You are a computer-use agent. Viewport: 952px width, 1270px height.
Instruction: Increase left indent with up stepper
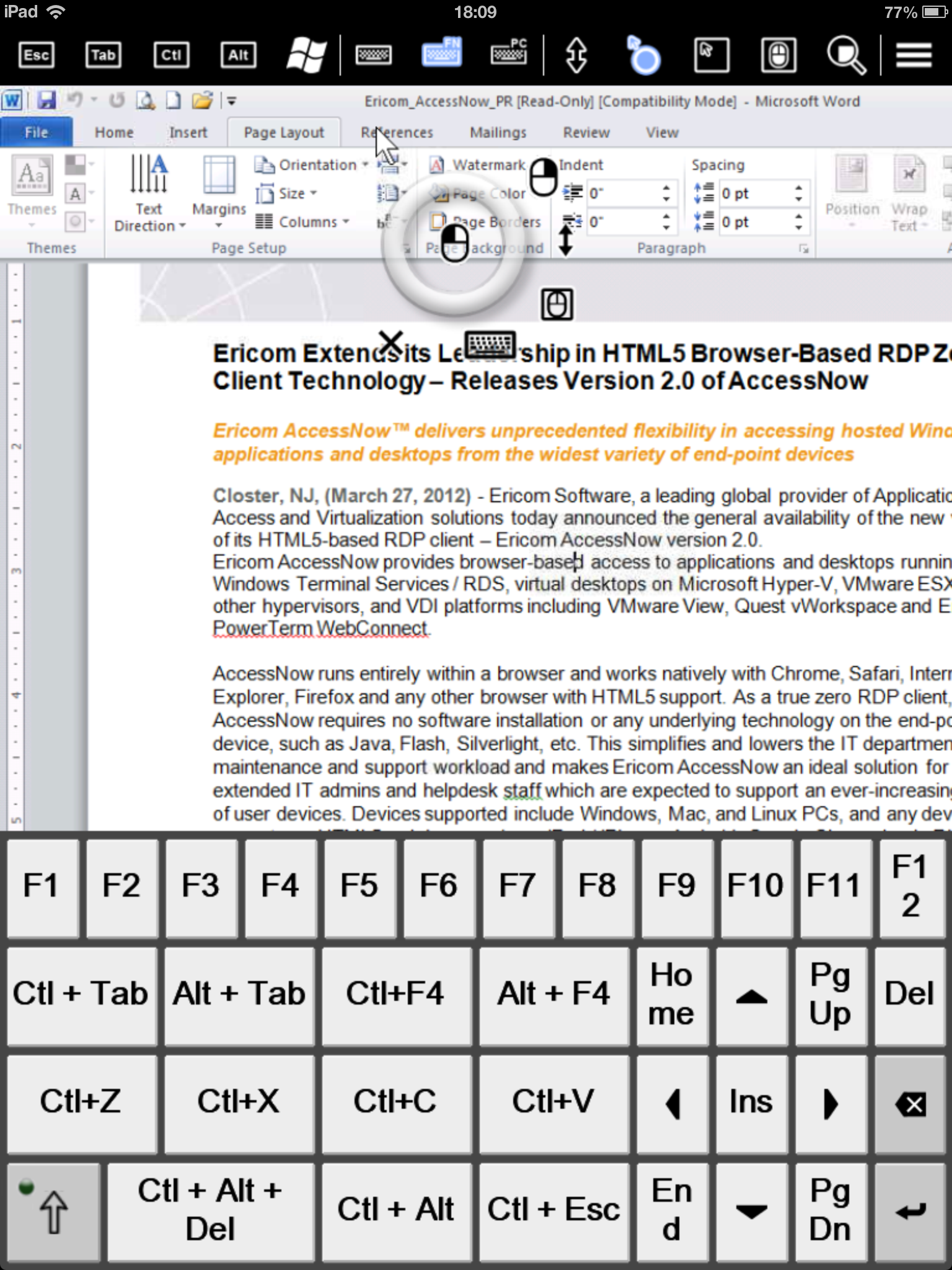coord(666,188)
